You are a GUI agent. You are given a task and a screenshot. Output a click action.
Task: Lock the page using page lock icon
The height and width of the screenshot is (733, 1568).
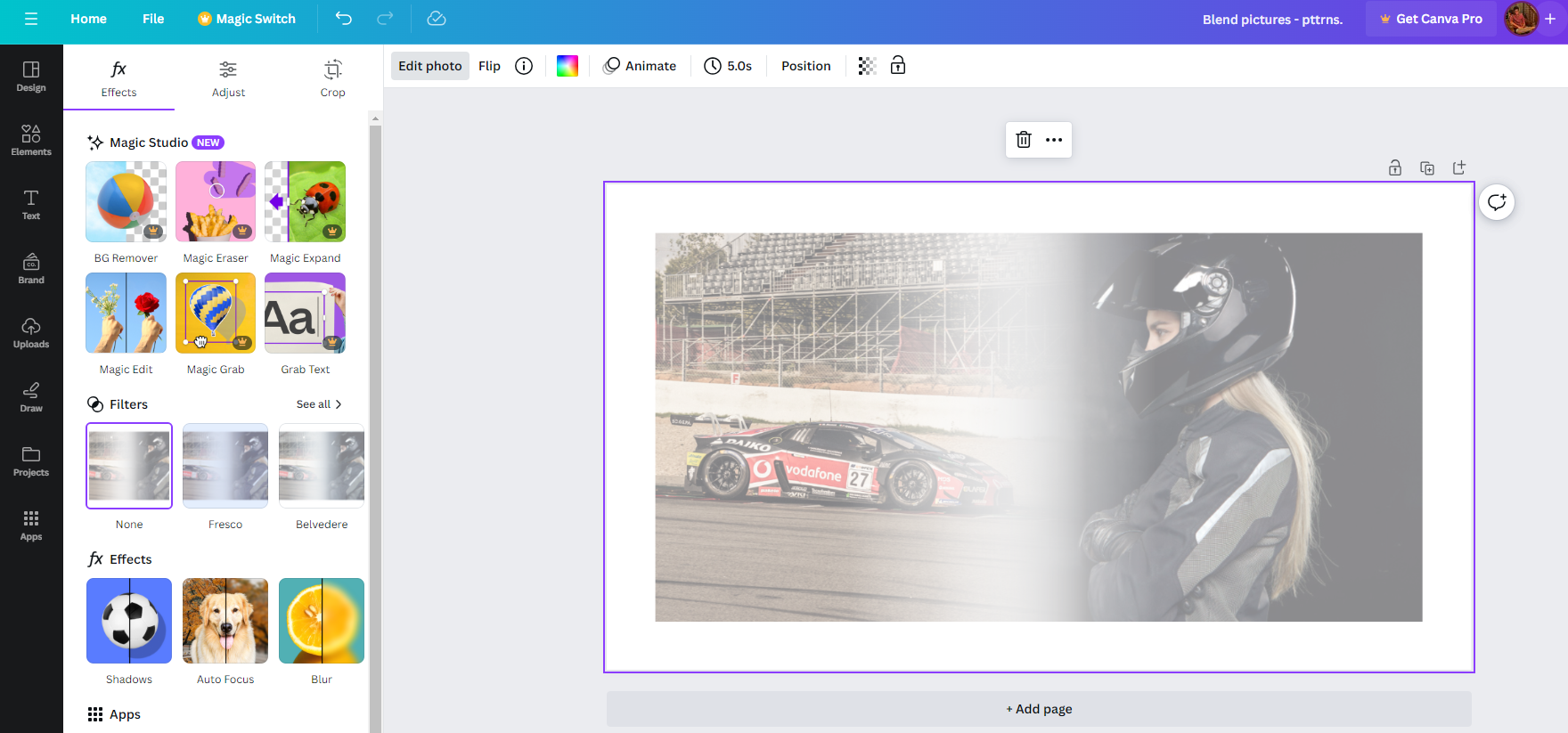point(1395,168)
